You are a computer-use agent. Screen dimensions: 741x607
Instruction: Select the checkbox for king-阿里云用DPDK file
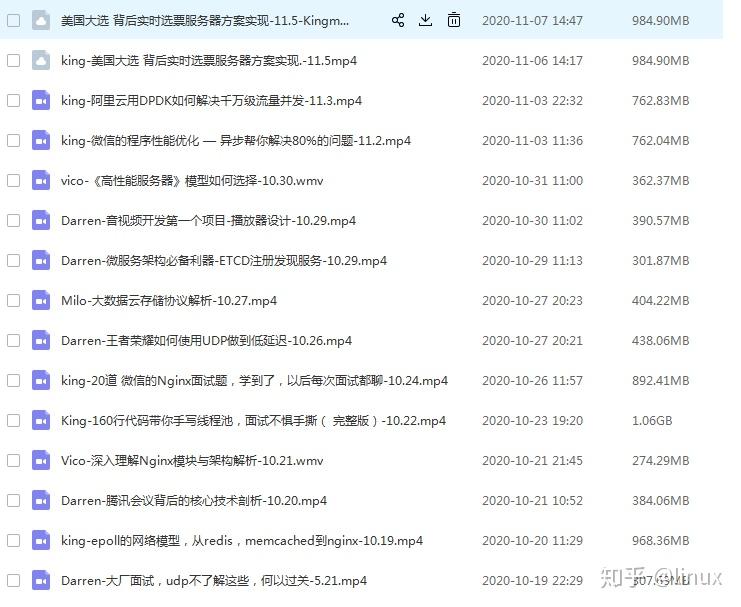(14, 100)
